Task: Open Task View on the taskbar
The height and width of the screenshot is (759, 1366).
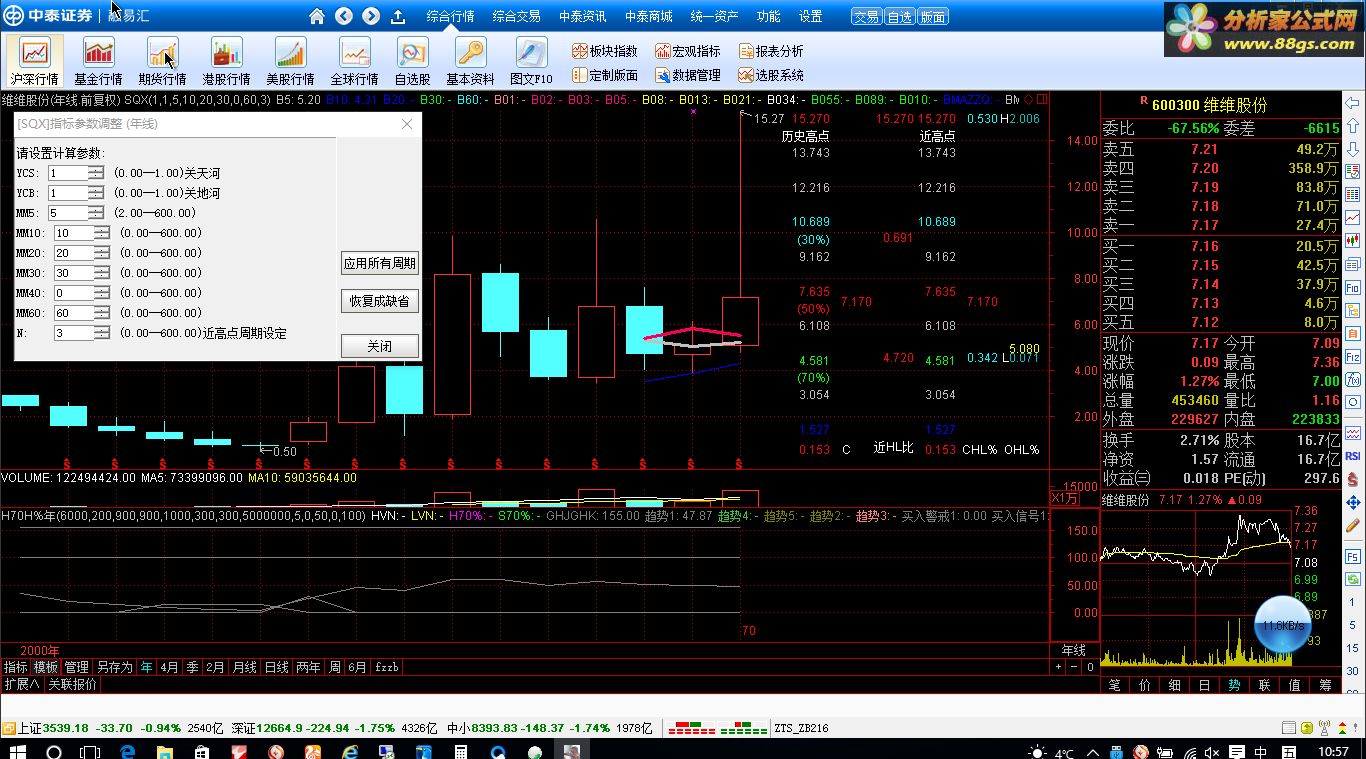Action: (x=90, y=751)
